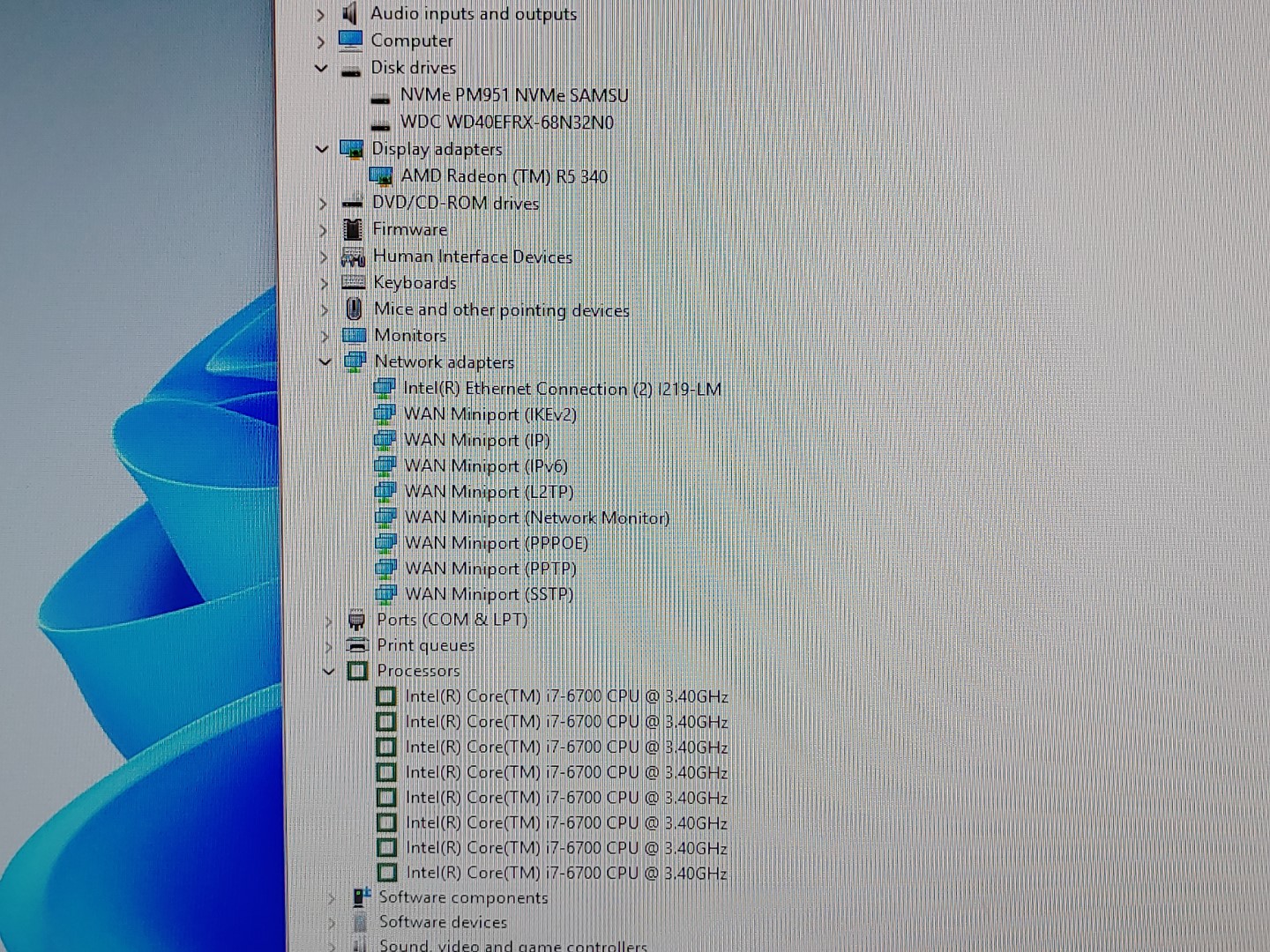Click the Keyboards category icon

[353, 283]
